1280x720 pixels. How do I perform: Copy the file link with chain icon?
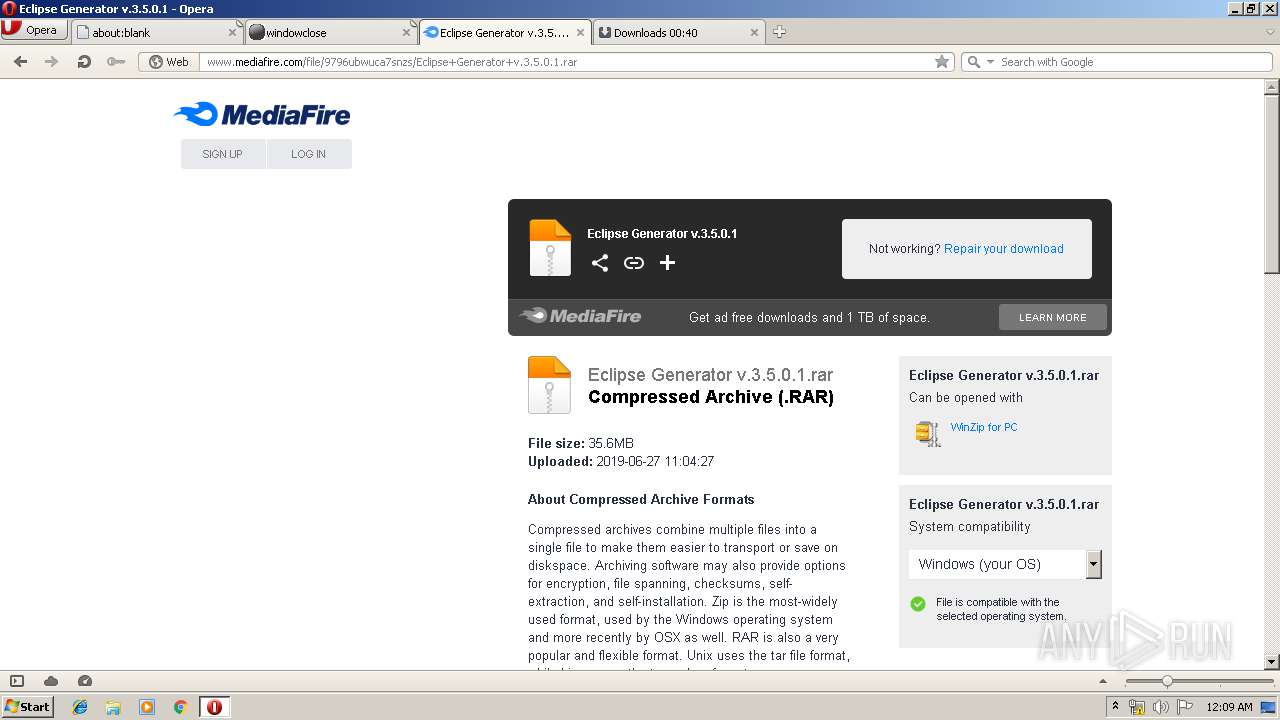[x=634, y=263]
